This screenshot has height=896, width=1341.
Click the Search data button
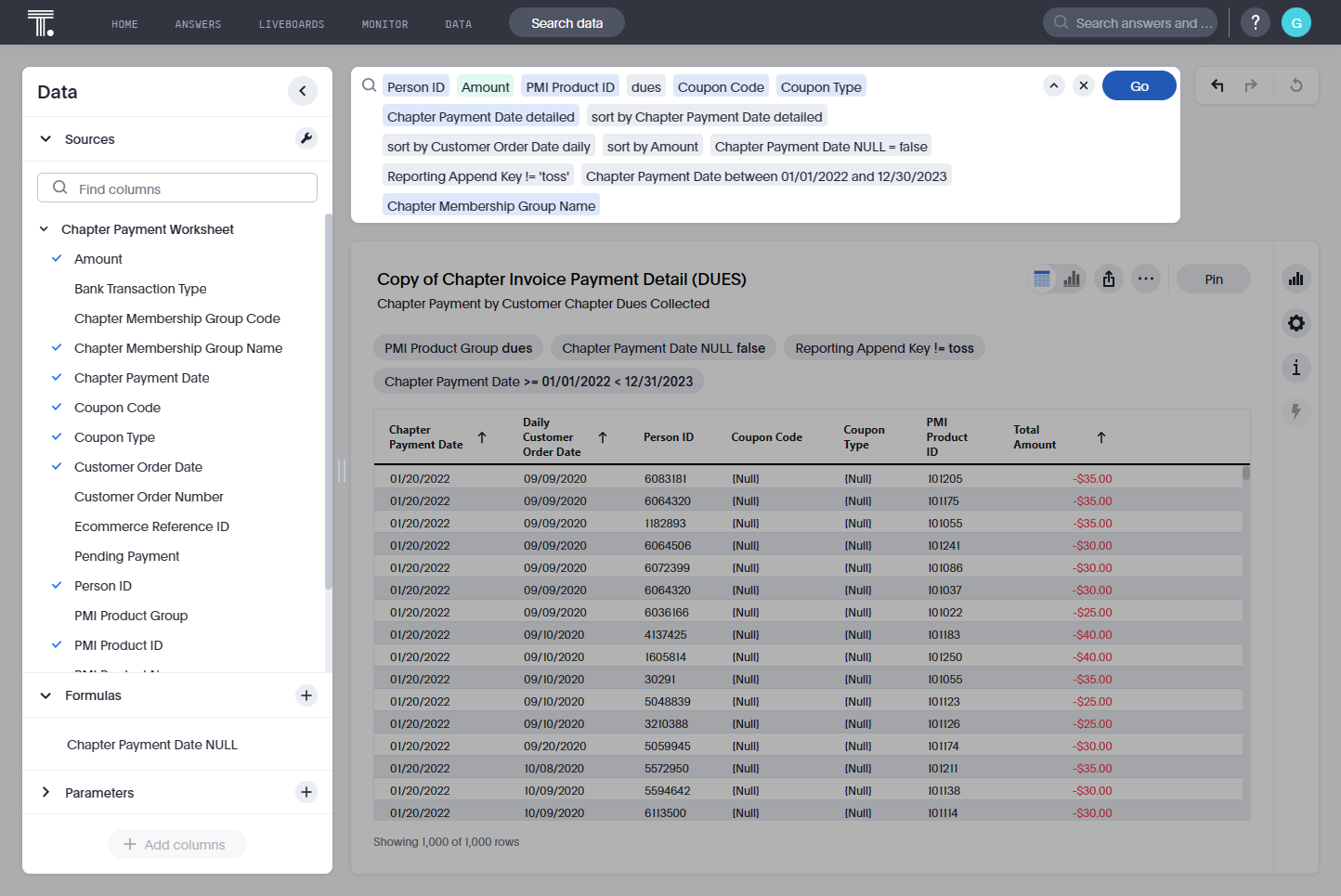point(566,22)
